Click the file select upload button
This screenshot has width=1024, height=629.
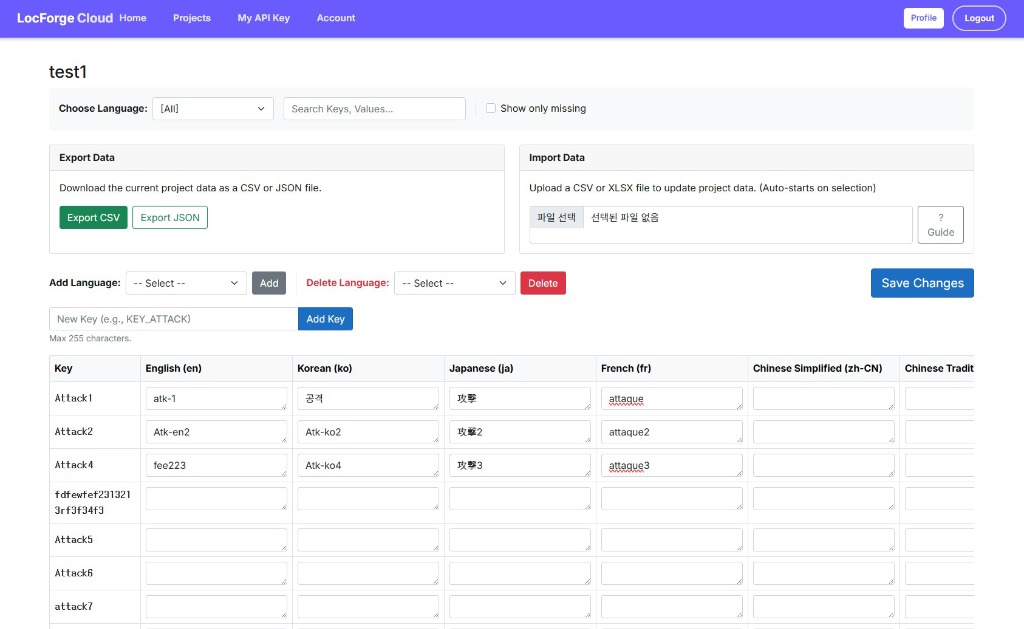click(556, 217)
